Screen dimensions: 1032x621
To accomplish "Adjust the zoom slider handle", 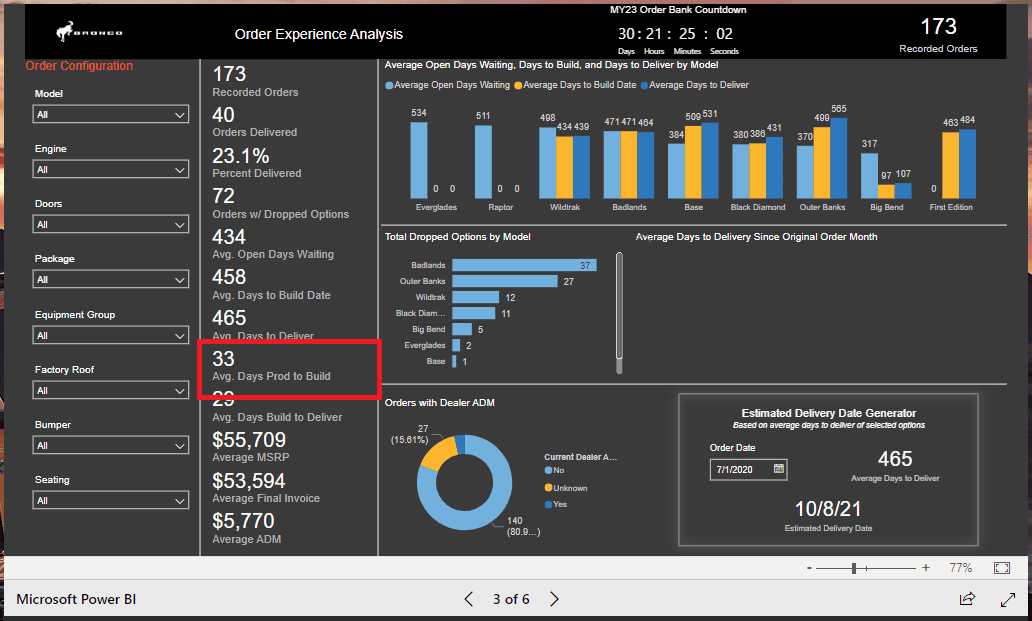I will pyautogui.click(x=854, y=568).
